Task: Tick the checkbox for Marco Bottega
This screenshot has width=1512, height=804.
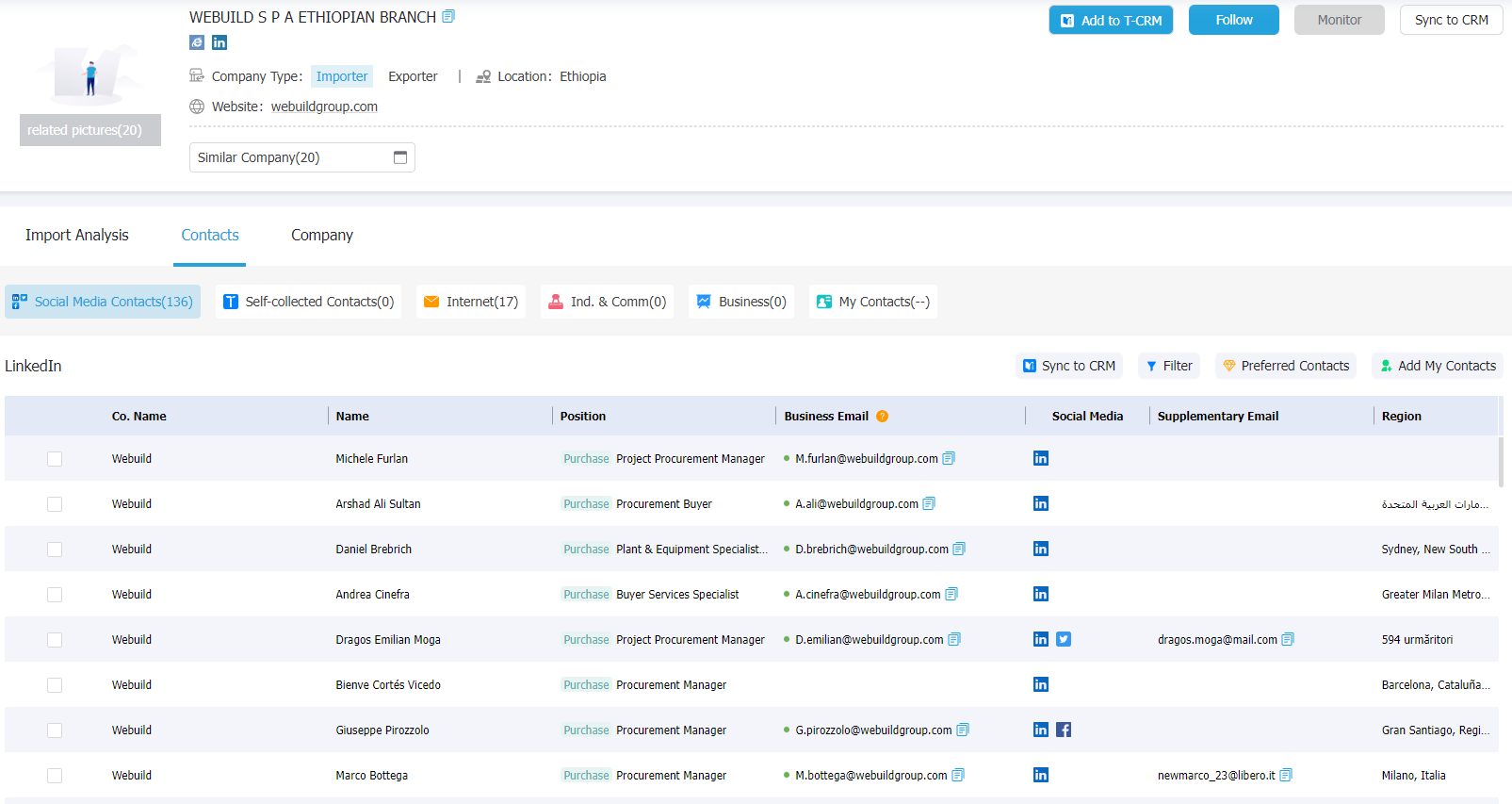Action: 55,776
